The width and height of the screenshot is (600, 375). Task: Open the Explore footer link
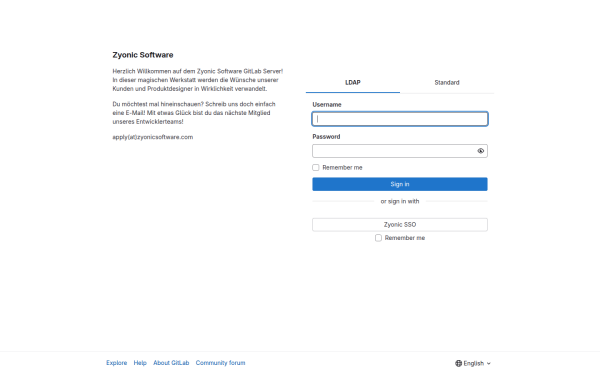coord(117,363)
